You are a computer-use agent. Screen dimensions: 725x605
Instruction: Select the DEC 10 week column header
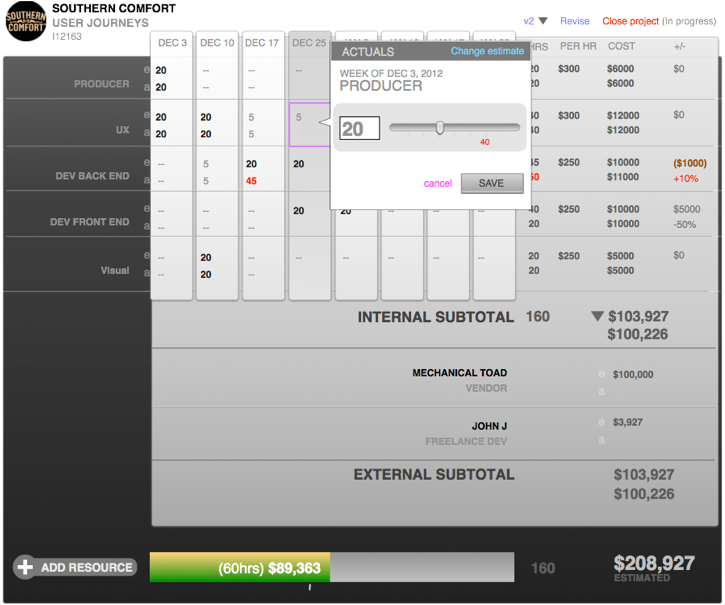pyautogui.click(x=217, y=43)
